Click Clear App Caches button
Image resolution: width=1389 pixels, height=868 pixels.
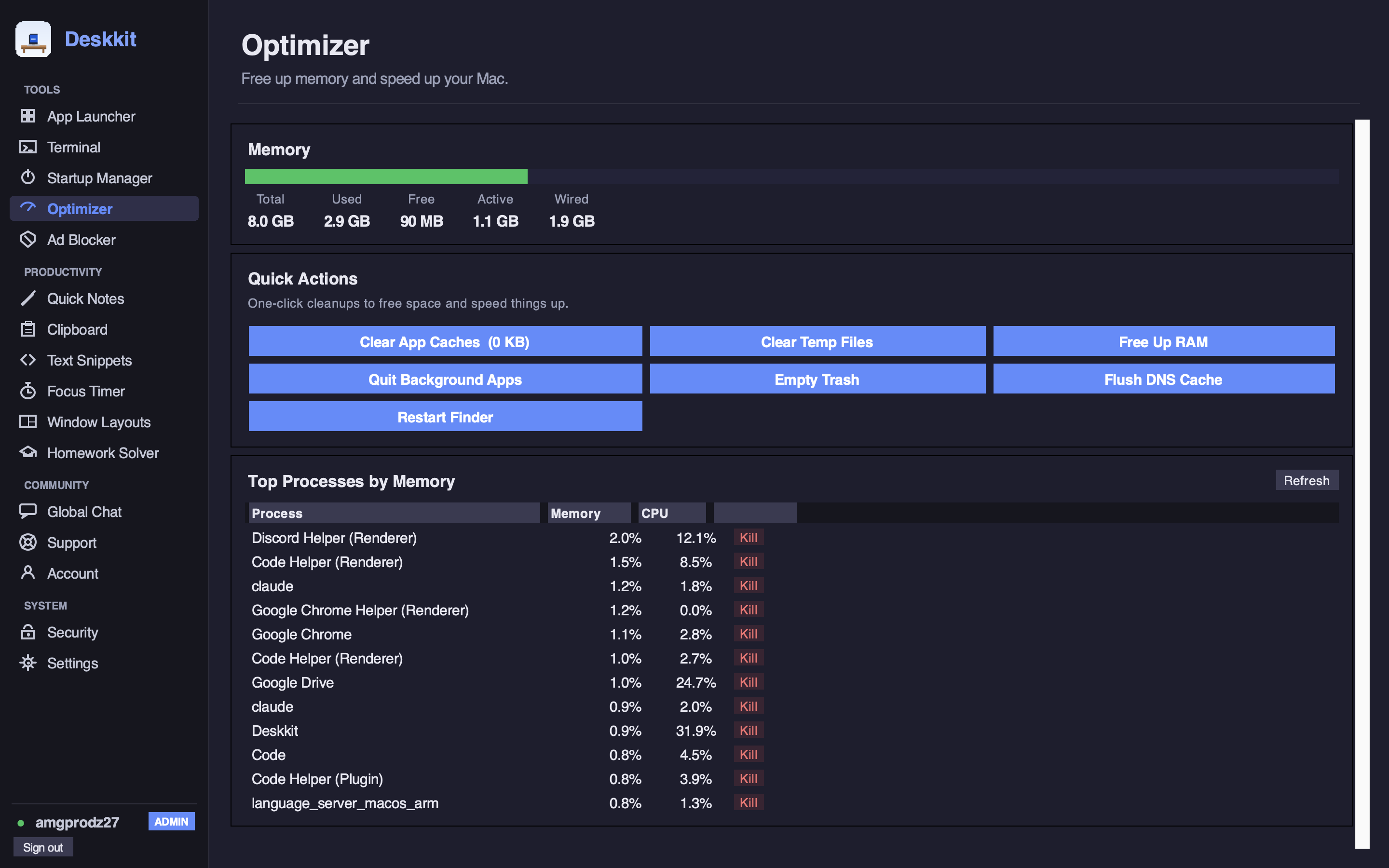(x=445, y=341)
